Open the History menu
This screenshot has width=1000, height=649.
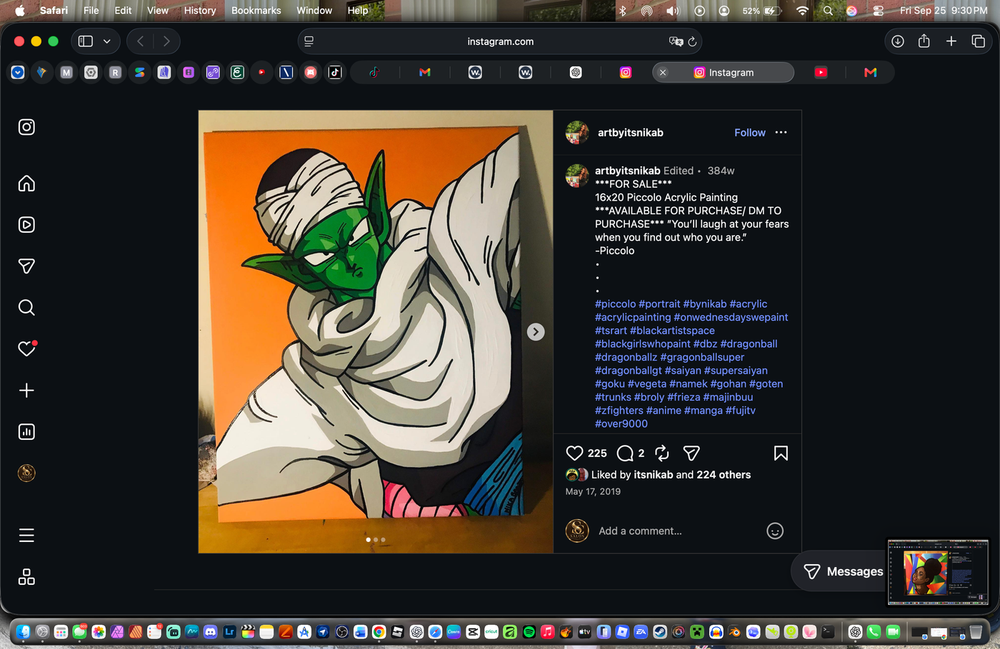coord(200,10)
